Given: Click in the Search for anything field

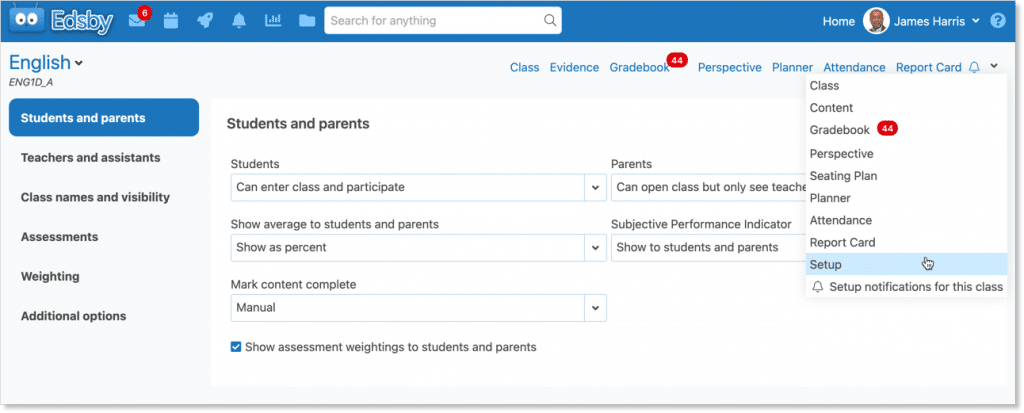Looking at the screenshot, I should coord(430,20).
